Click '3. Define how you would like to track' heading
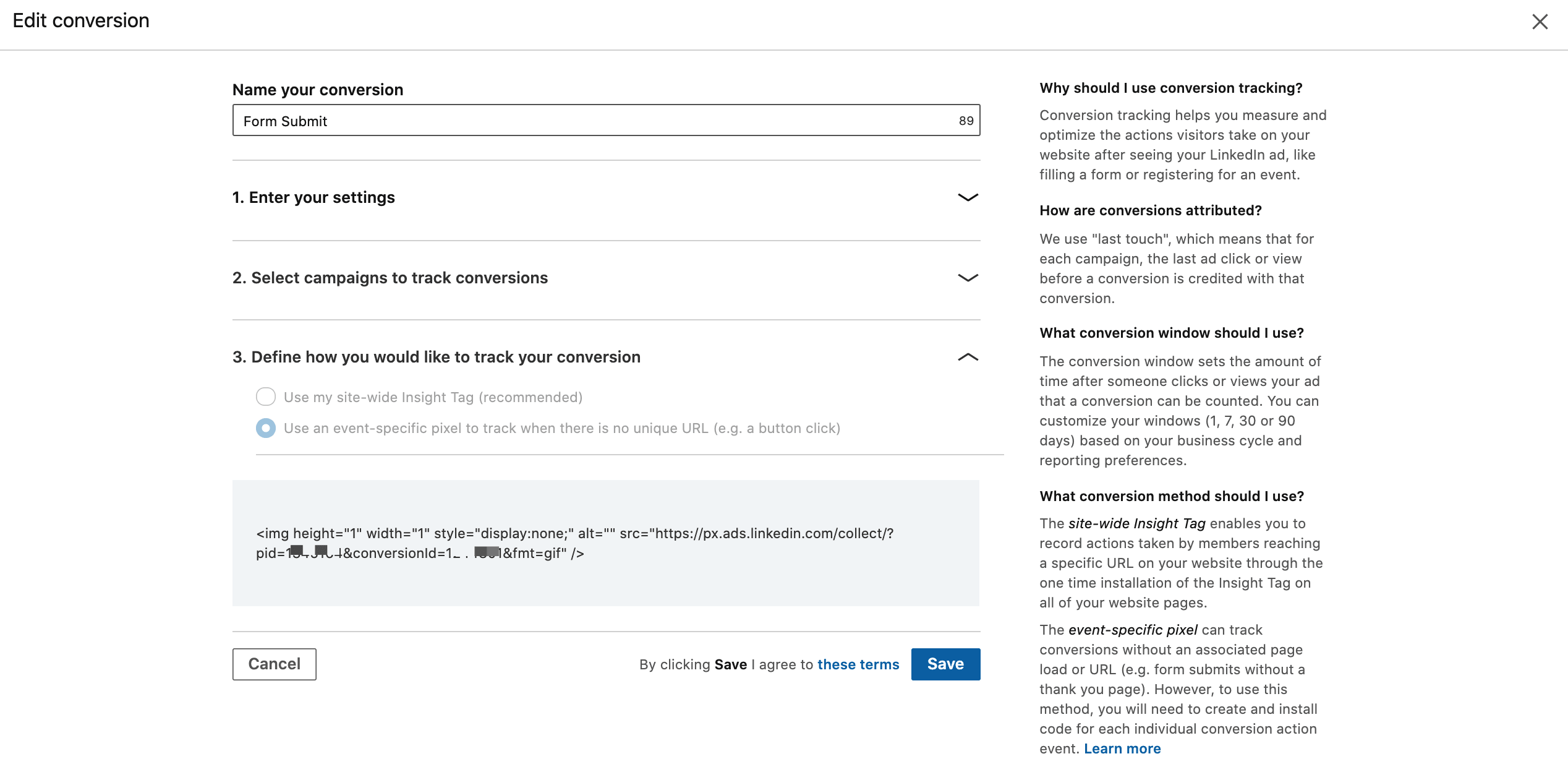 tap(437, 357)
